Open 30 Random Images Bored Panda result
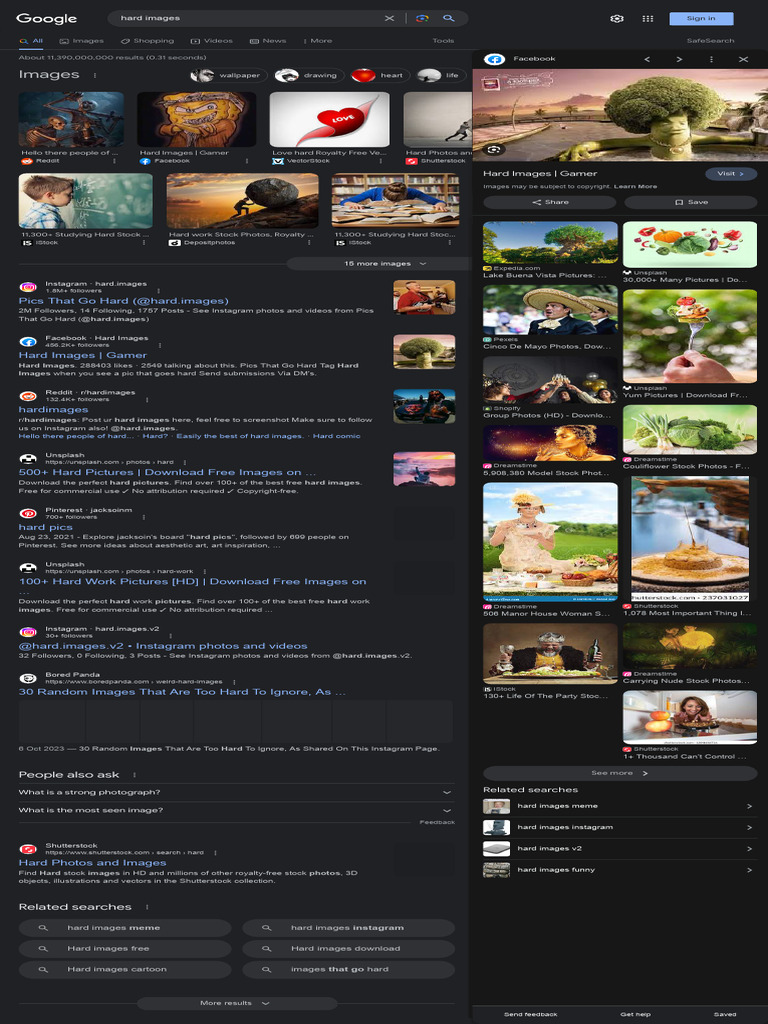The image size is (768, 1024). click(x=182, y=692)
